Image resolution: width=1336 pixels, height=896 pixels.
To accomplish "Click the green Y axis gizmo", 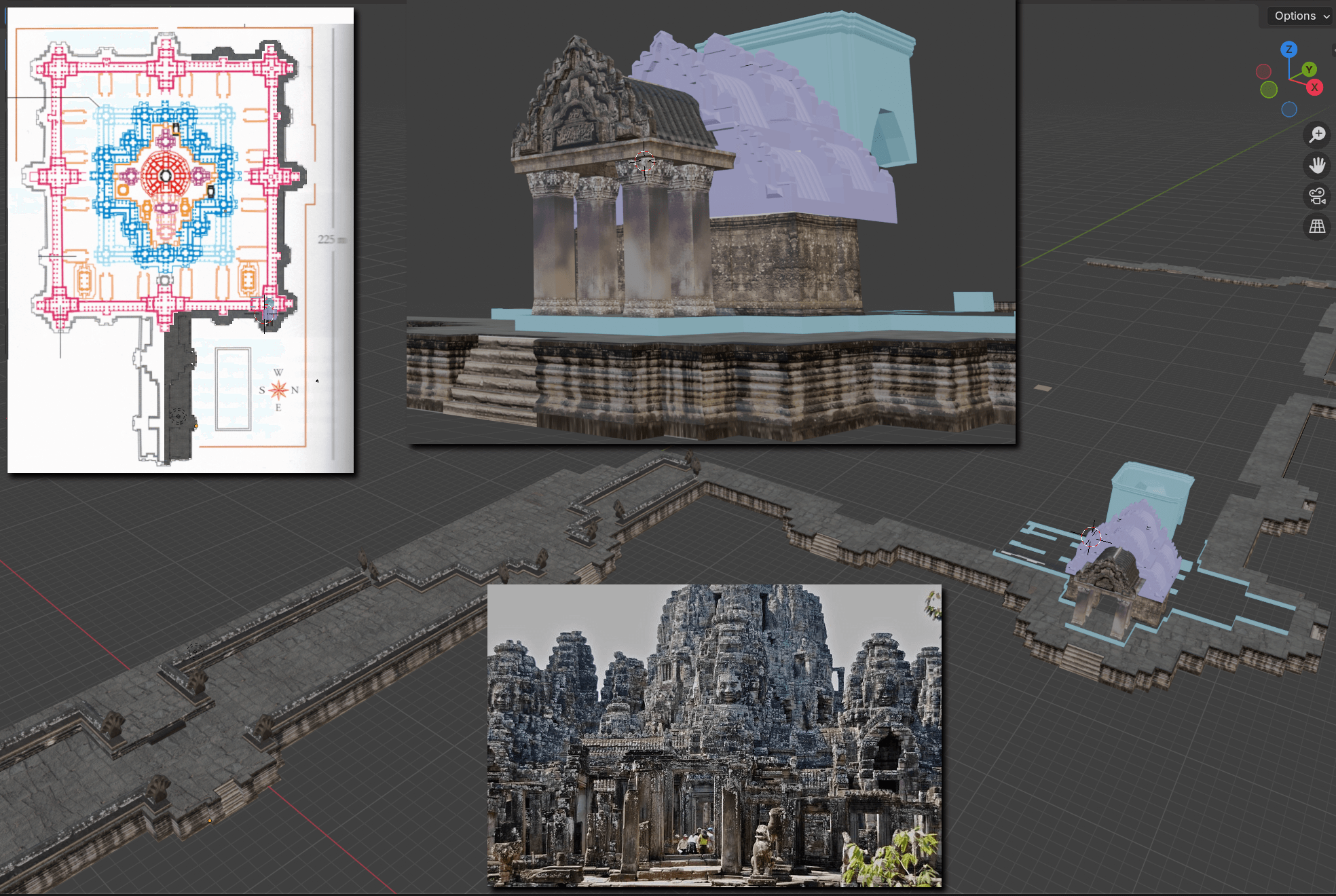I will (1310, 69).
